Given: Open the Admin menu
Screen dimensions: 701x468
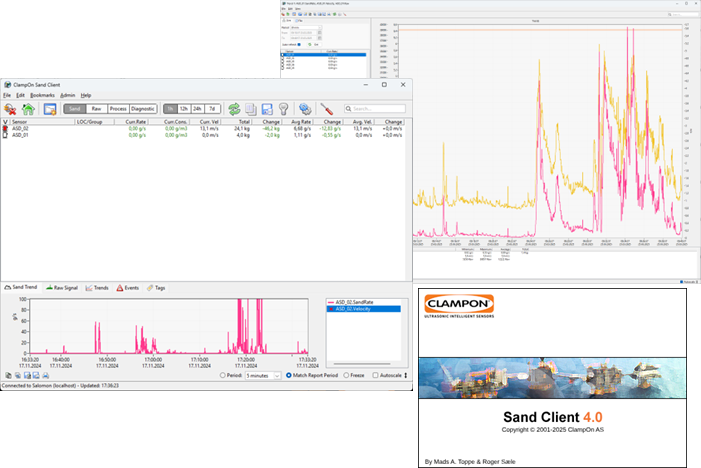Looking at the screenshot, I should coord(68,95).
